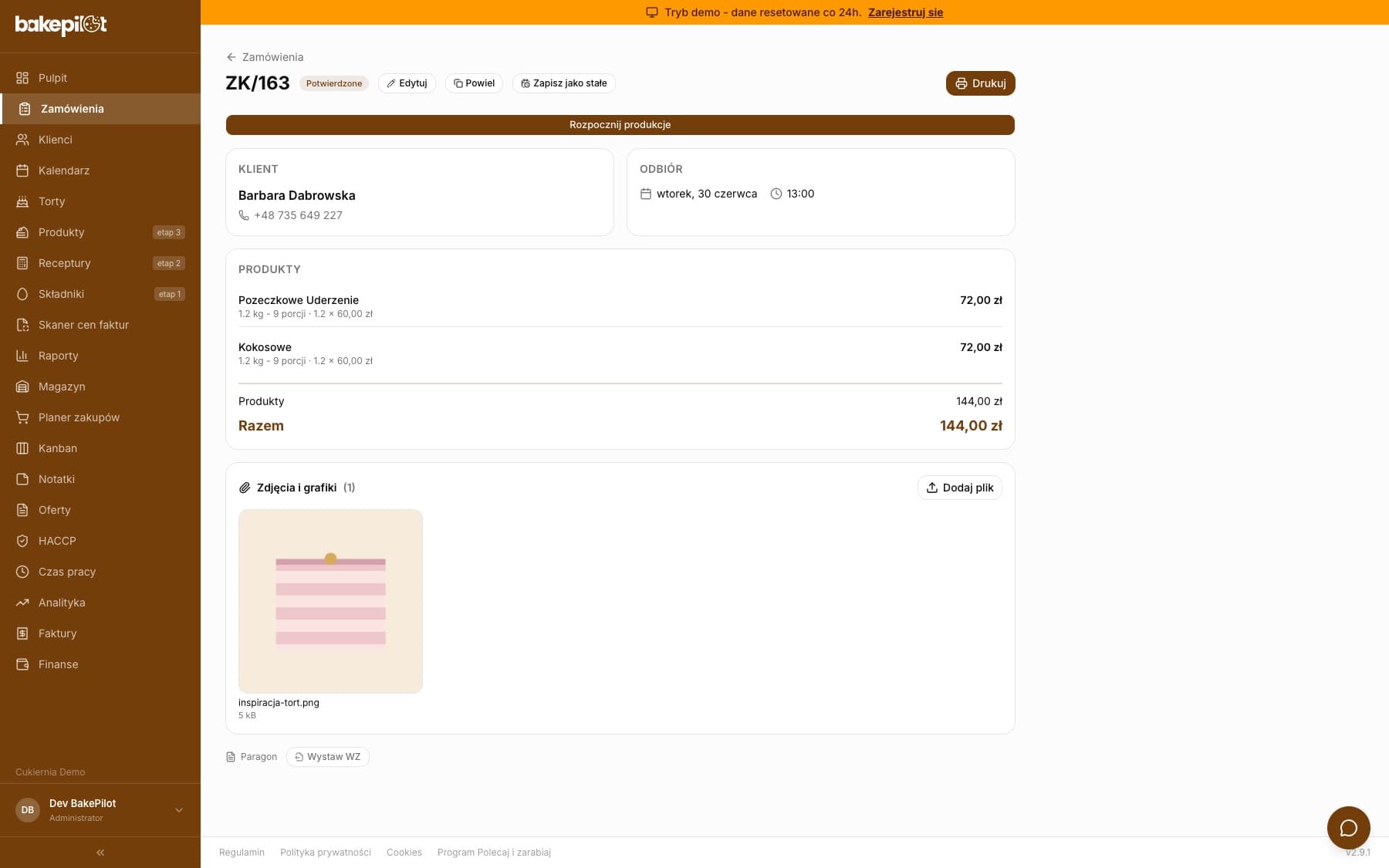
Task: Open Notatki menu item
Action: [100, 479]
